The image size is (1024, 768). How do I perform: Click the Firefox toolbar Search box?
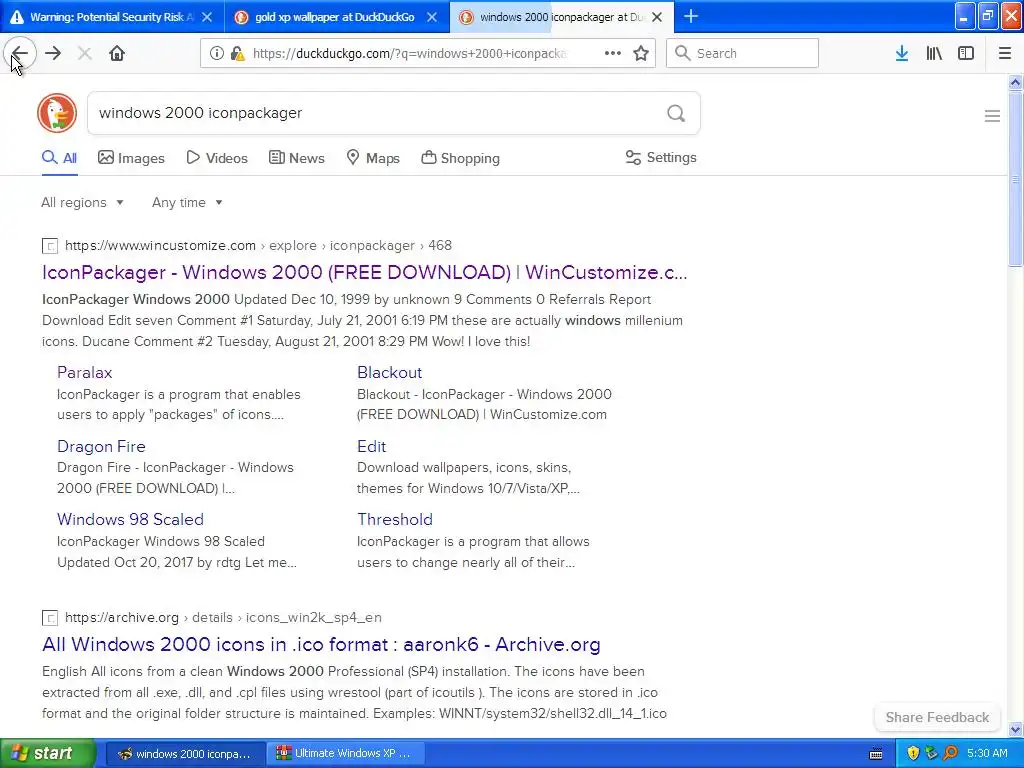click(x=743, y=54)
